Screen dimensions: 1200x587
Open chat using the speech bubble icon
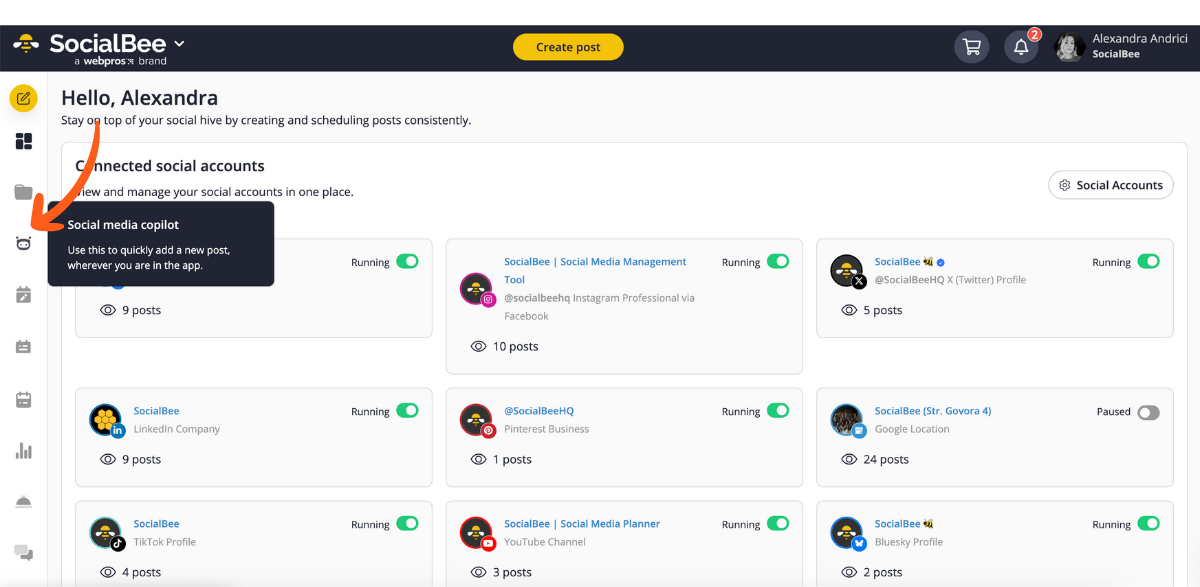(x=23, y=552)
